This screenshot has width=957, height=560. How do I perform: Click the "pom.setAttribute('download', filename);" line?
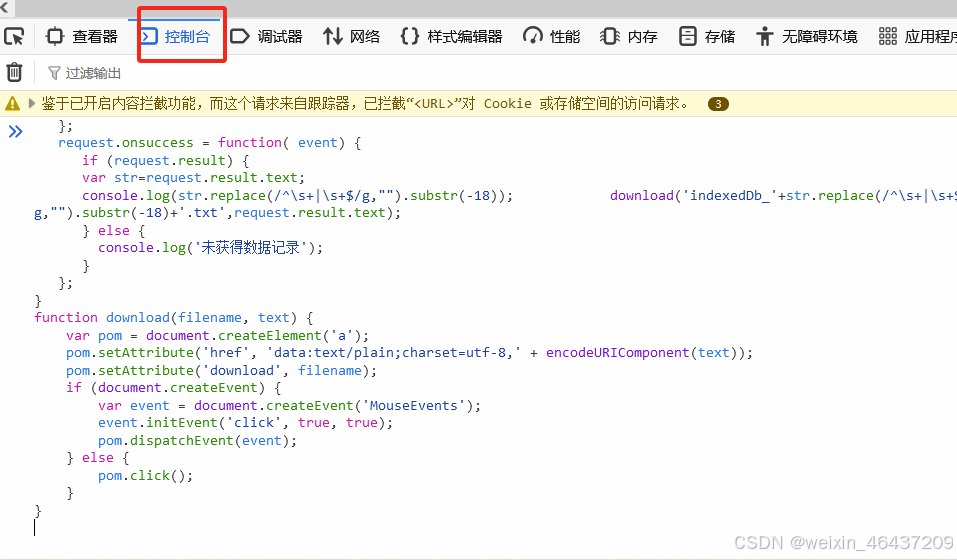tap(222, 370)
